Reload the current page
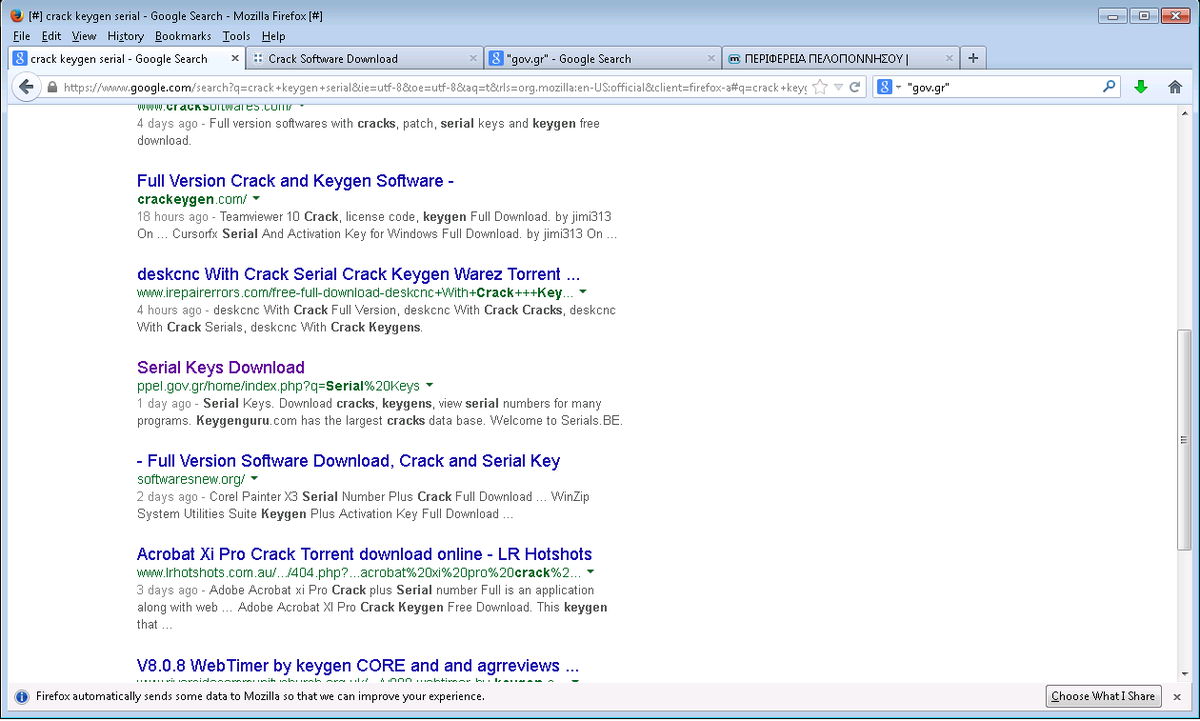The image size is (1200, 721). tap(855, 87)
